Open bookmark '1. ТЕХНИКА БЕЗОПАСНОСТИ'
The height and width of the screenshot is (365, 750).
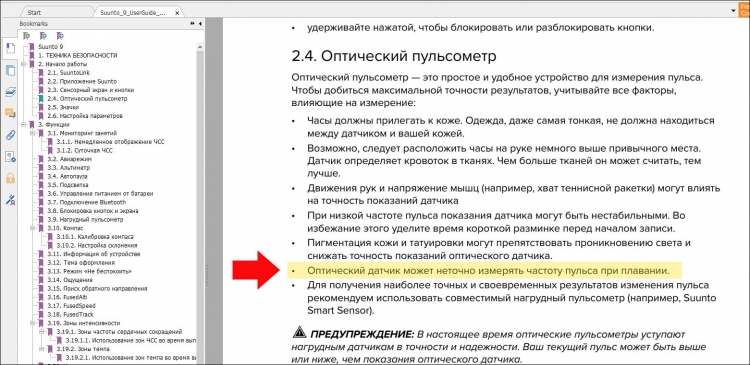pos(77,55)
